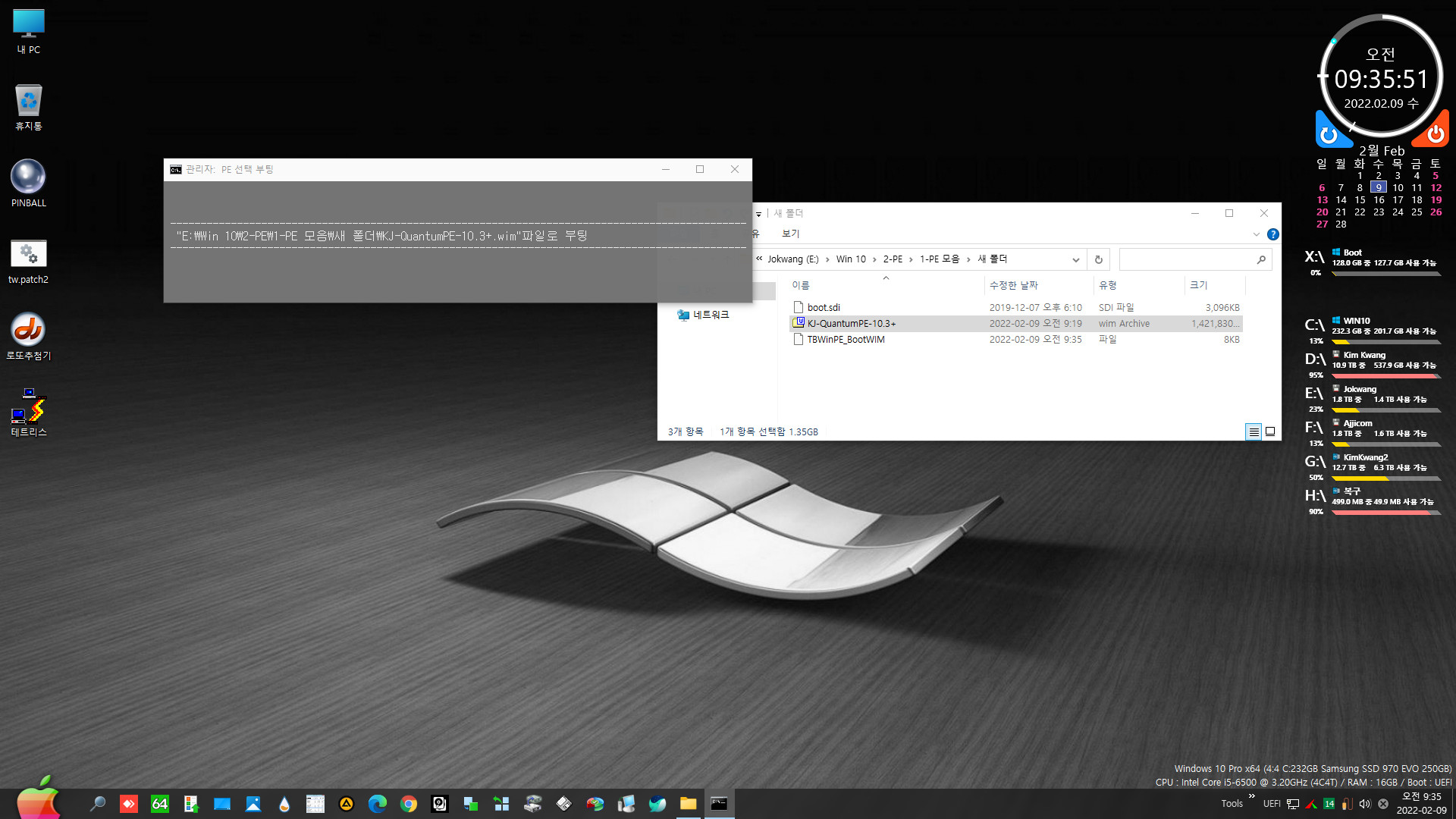Click the Tools toolbar label in taskbar
This screenshot has width=1456, height=819.
pos(1232,804)
